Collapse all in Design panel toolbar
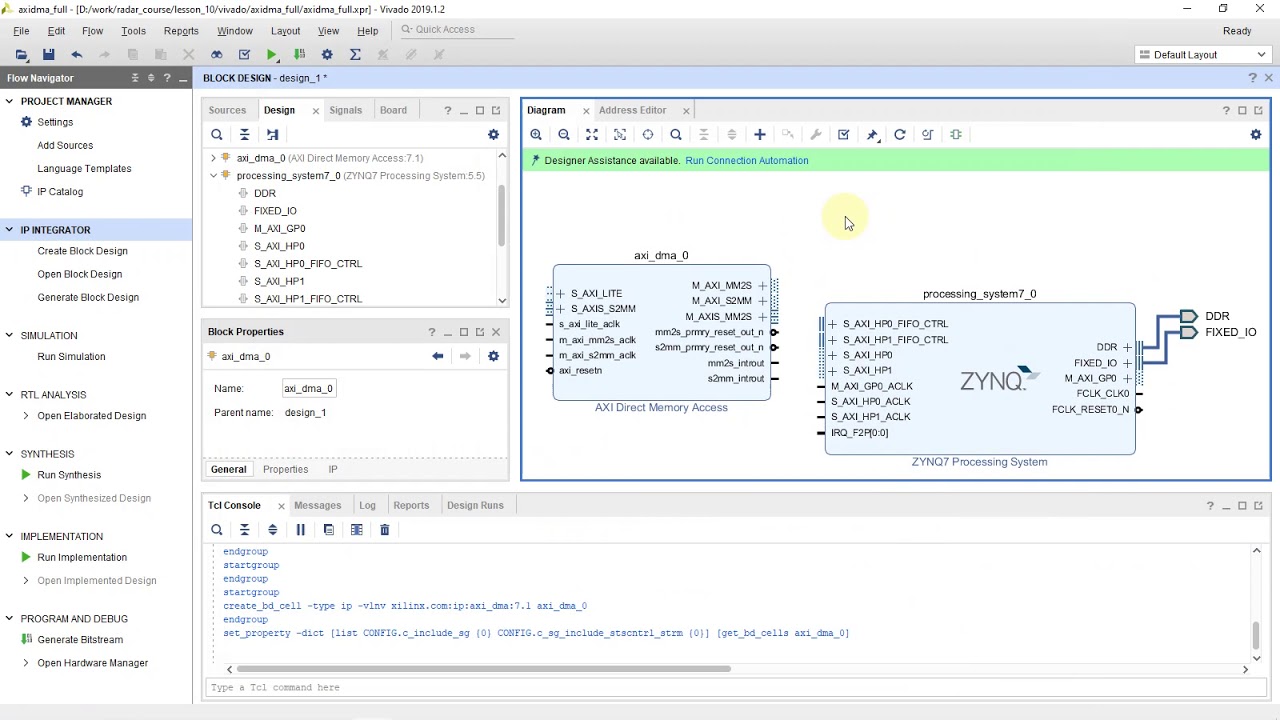Image resolution: width=1280 pixels, height=720 pixels. tap(244, 135)
